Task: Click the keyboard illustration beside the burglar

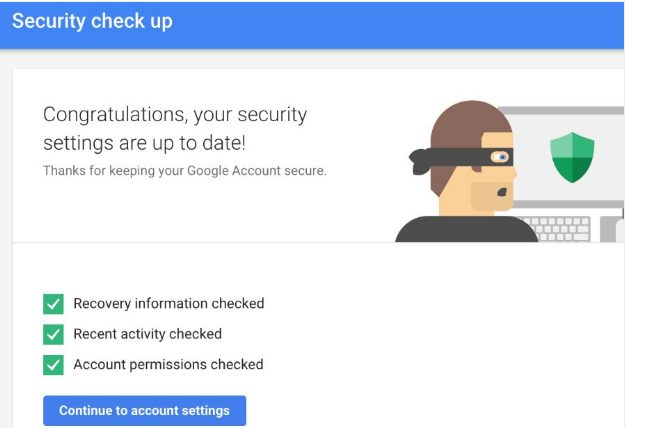Action: (558, 229)
